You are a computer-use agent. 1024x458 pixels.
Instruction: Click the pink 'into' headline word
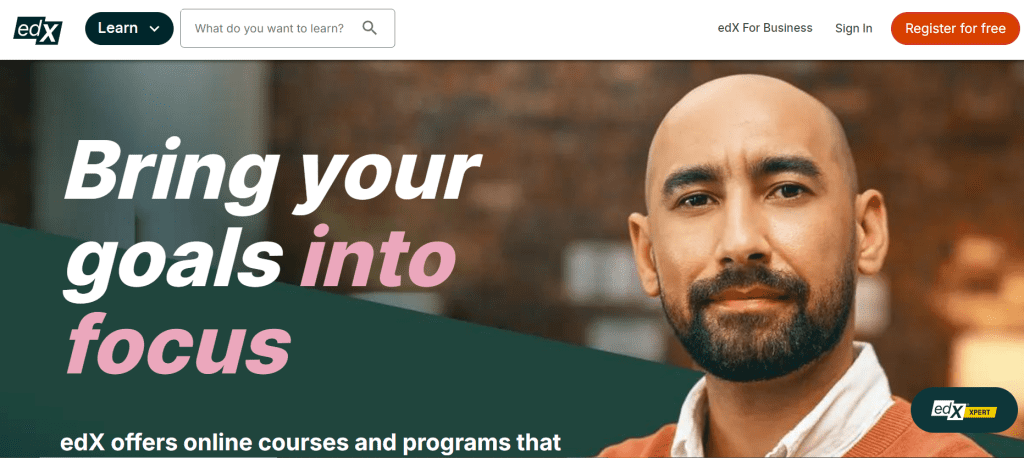pyautogui.click(x=377, y=255)
